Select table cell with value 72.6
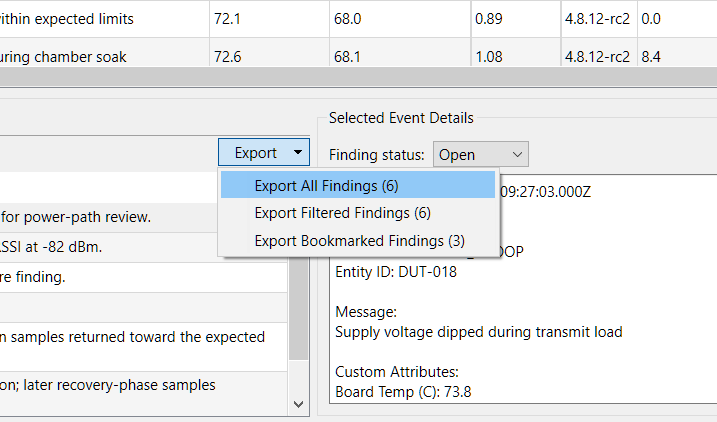The width and height of the screenshot is (717, 422). pos(269,53)
